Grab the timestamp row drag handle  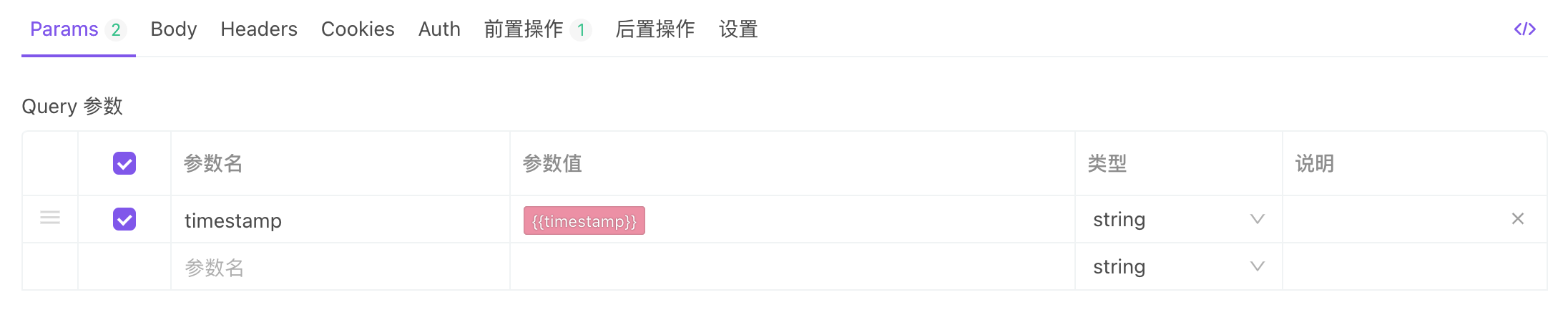[50, 218]
